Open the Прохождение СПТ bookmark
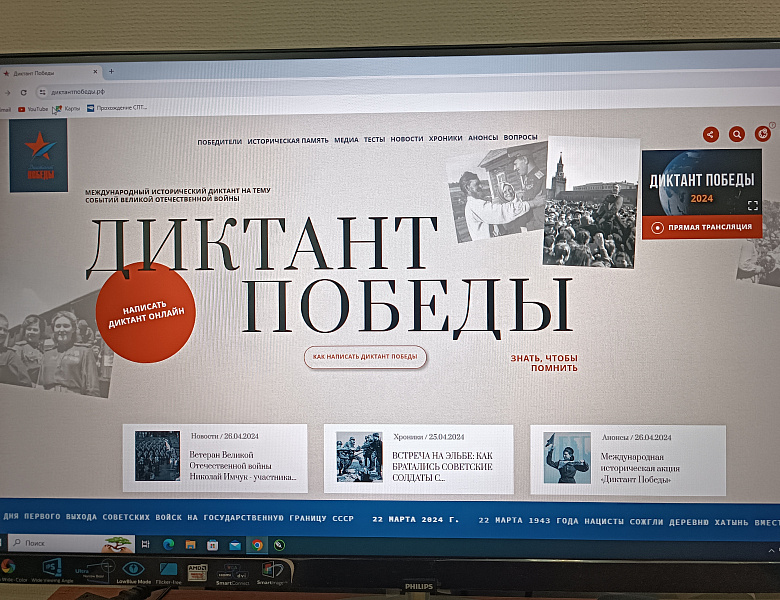This screenshot has height=600, width=780. pos(117,108)
